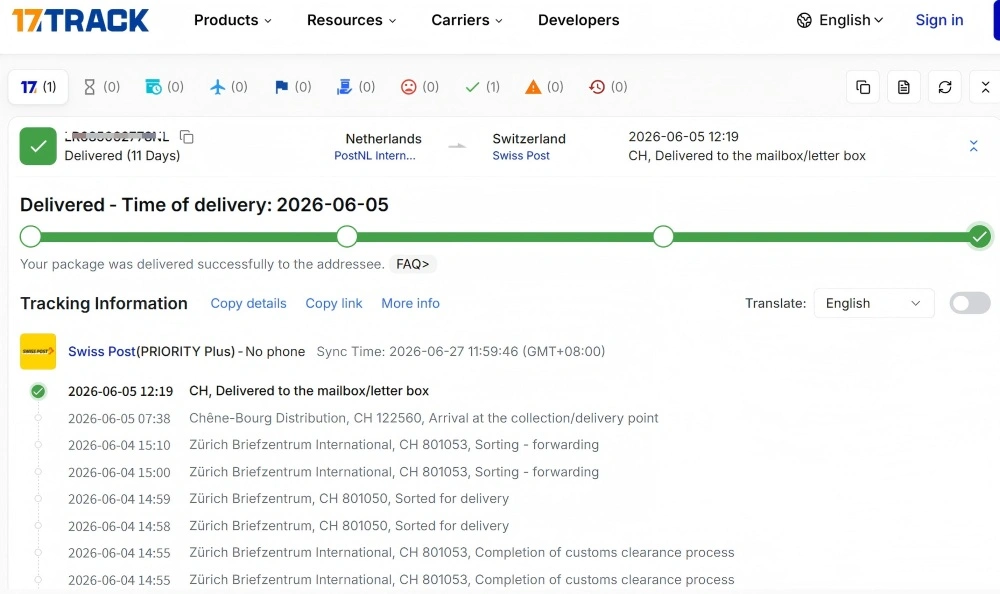The height and width of the screenshot is (594, 1000).
Task: Click the final delivered progress checkmark
Action: coord(980,237)
